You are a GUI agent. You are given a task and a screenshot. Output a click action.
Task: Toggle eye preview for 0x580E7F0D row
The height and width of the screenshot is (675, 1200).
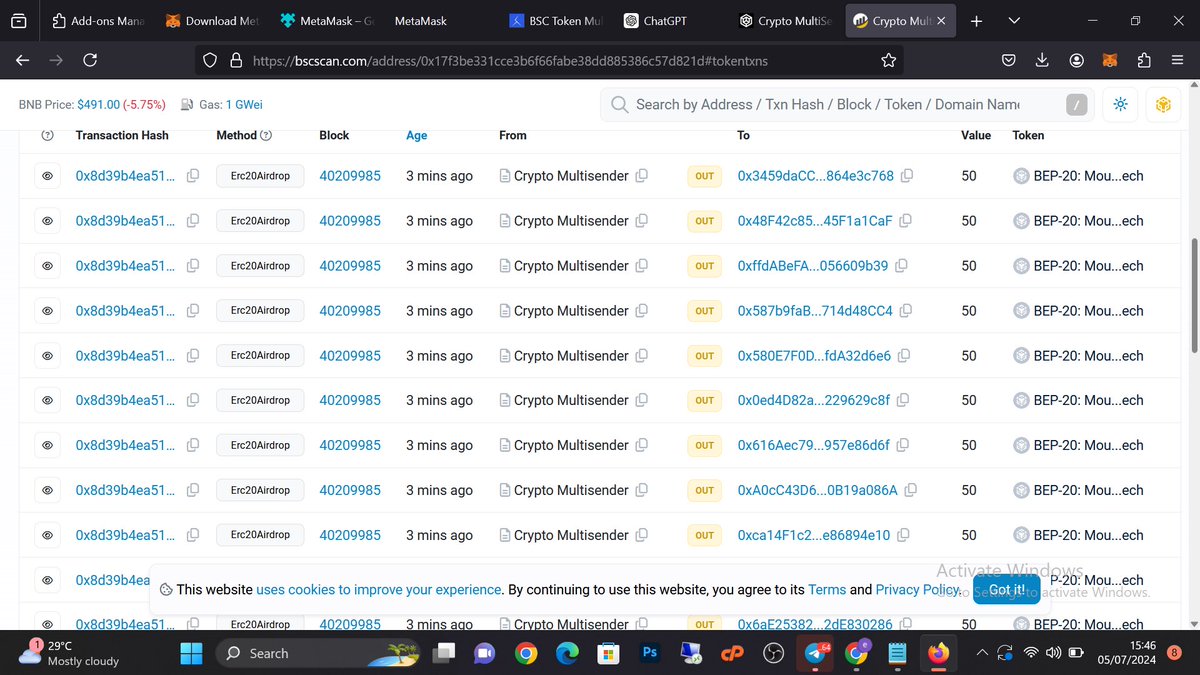[47, 356]
